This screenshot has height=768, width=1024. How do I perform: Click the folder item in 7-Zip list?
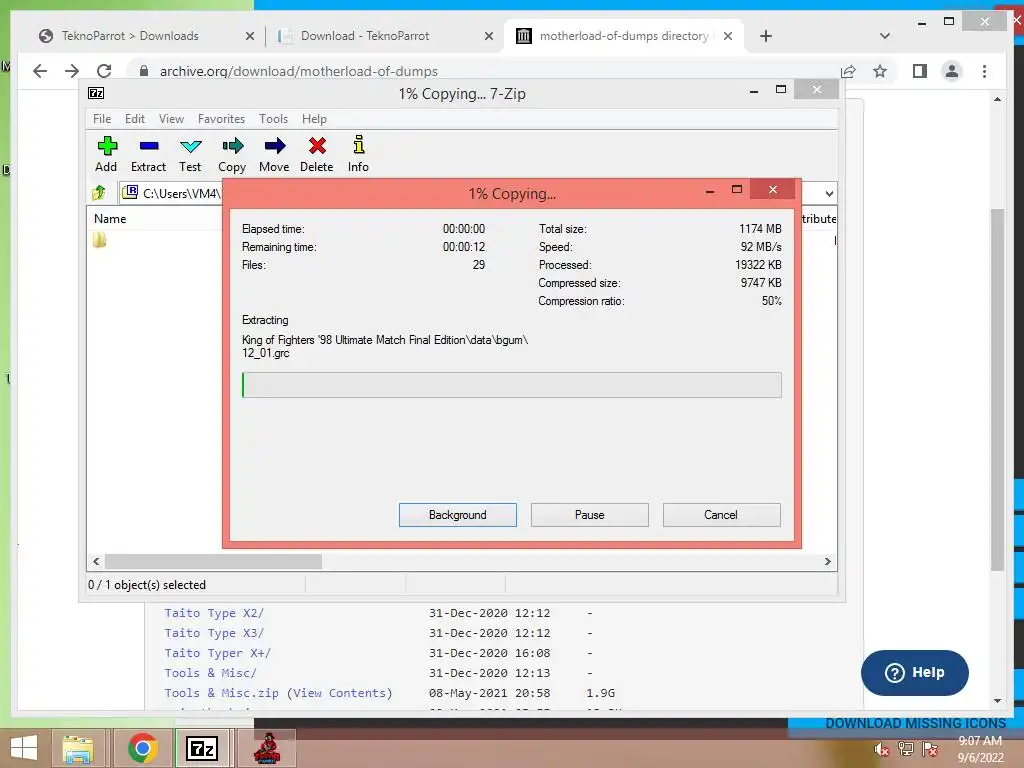tap(99, 240)
